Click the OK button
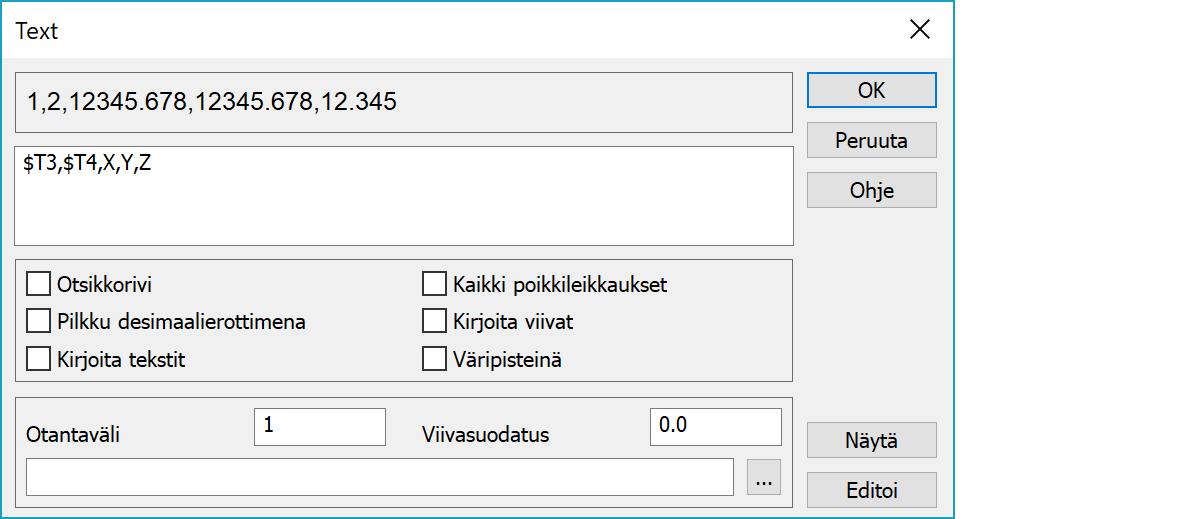This screenshot has height=519, width=1200. 871,90
